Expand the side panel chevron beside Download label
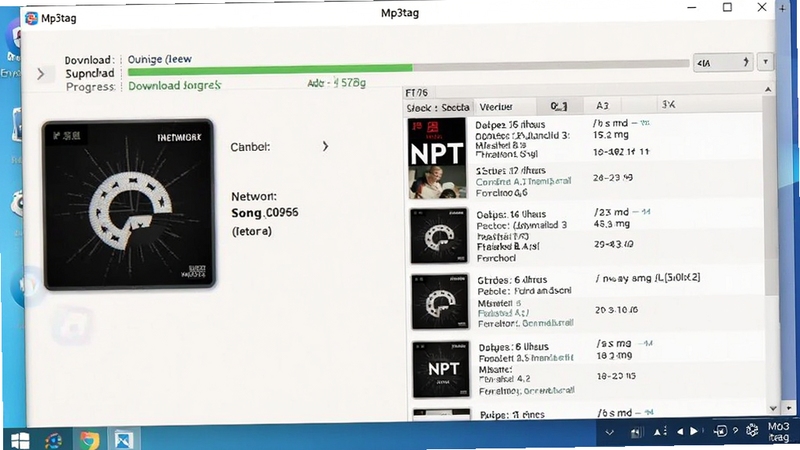This screenshot has height=450, width=800. [41, 74]
